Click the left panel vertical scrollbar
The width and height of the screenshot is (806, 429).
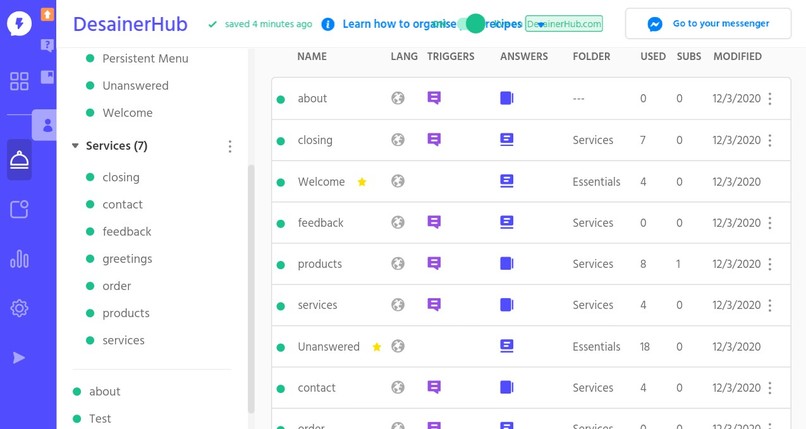point(251,289)
